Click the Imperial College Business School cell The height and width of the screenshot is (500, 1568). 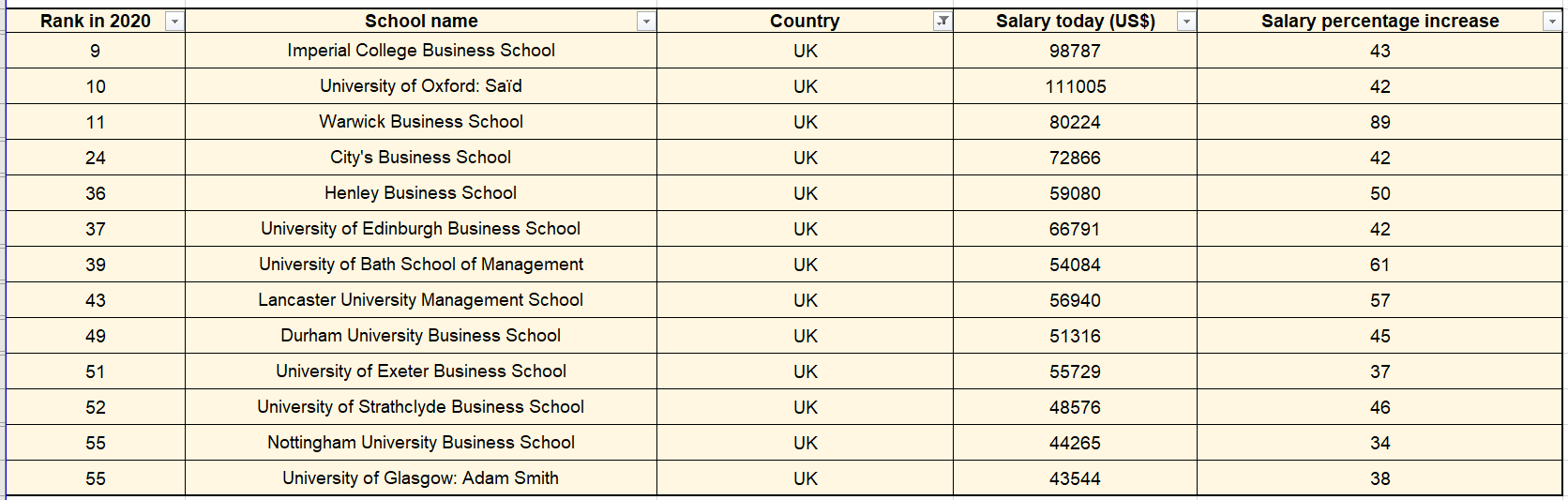pos(420,51)
